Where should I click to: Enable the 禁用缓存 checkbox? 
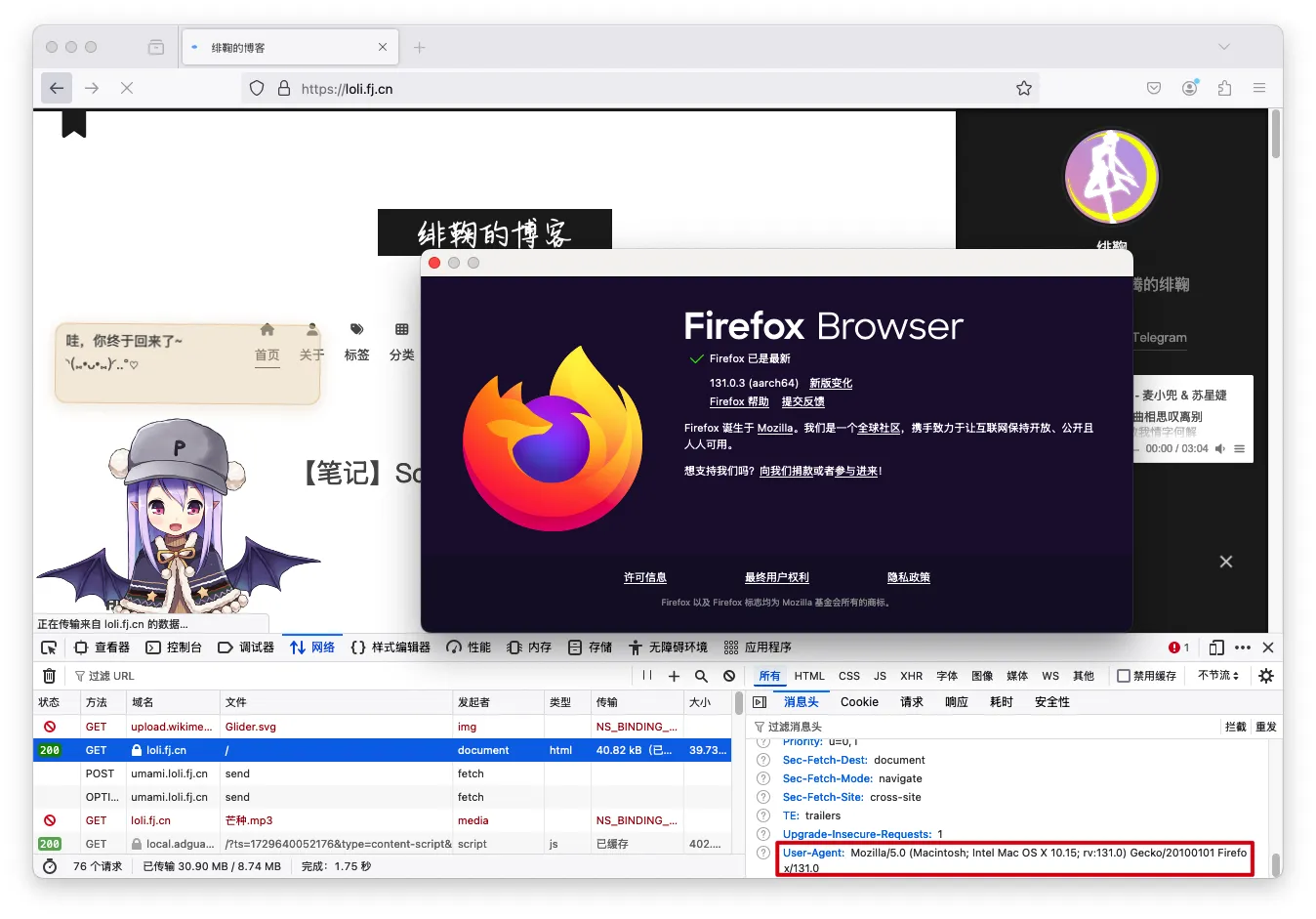pos(1124,676)
